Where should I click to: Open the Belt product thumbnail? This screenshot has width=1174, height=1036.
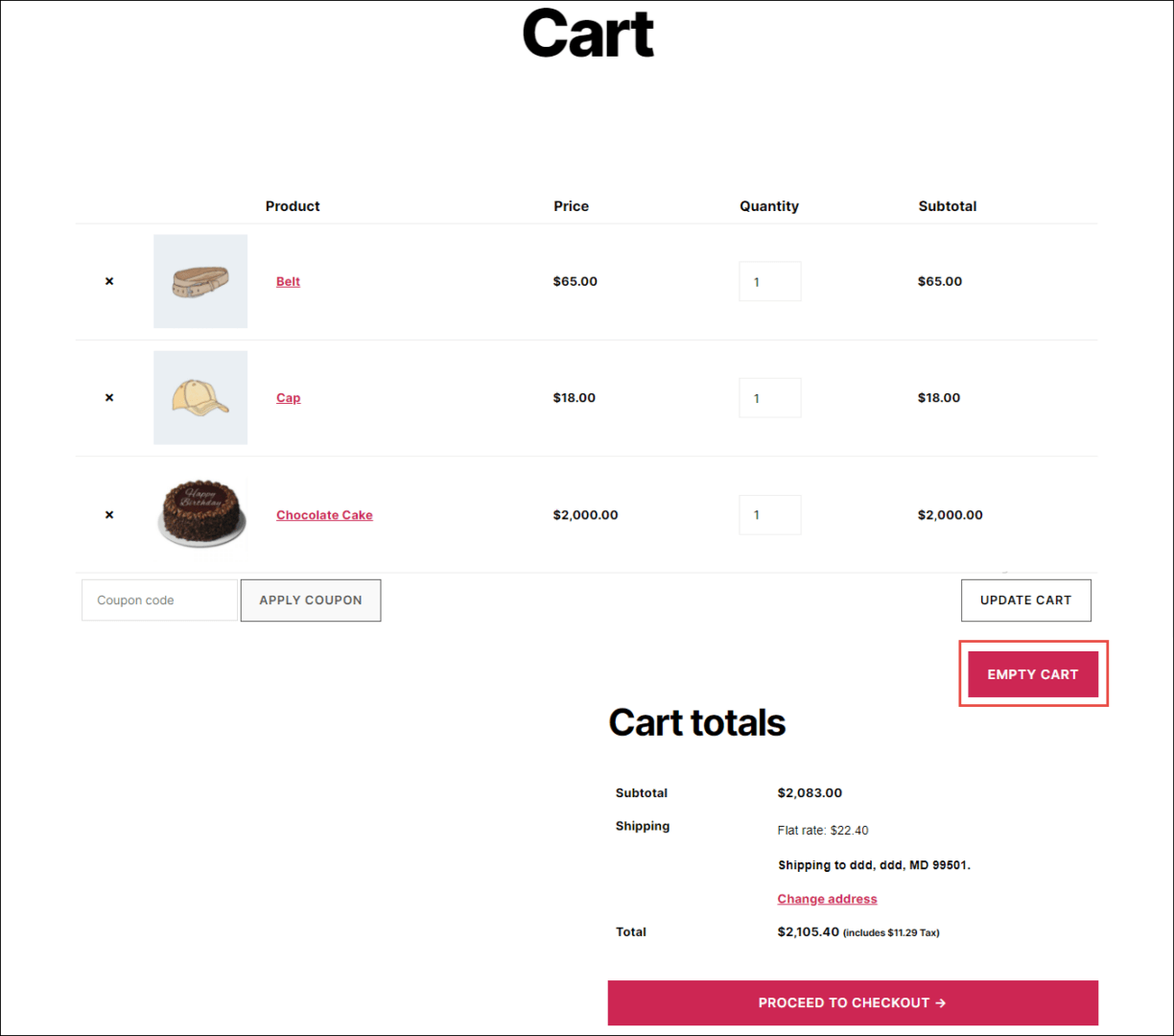(200, 281)
